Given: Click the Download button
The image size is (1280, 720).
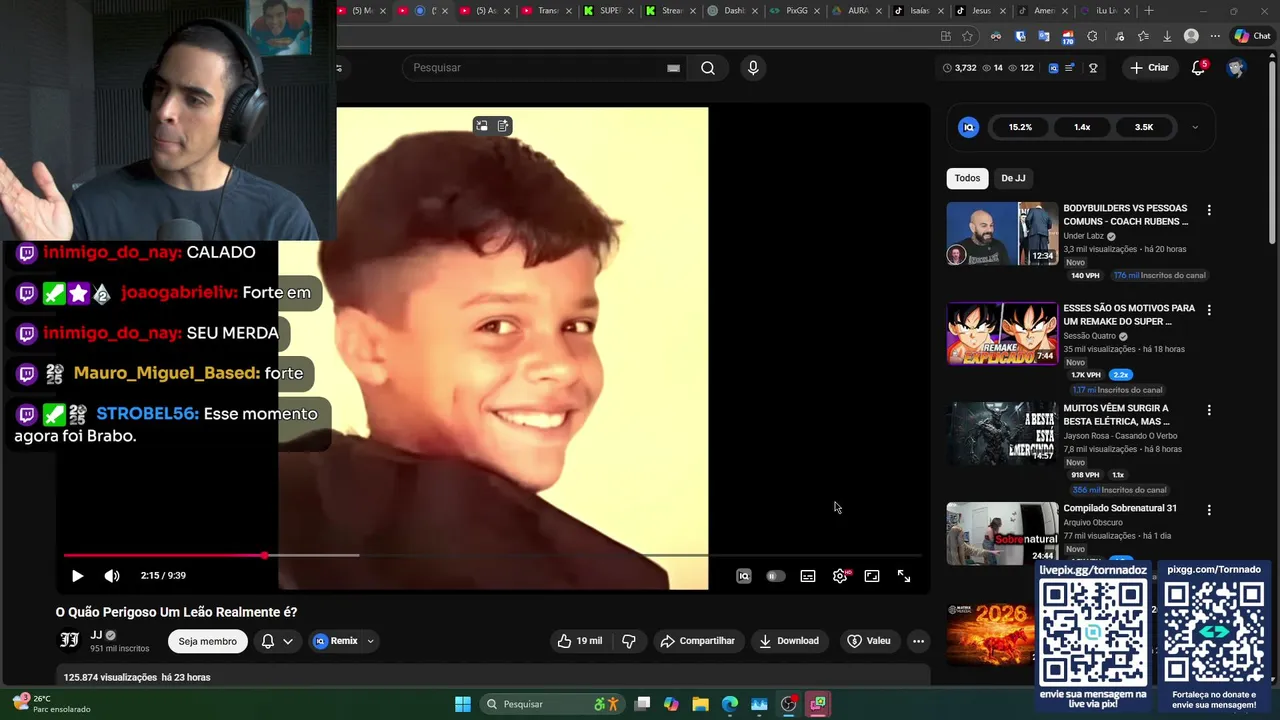Looking at the screenshot, I should coord(788,641).
